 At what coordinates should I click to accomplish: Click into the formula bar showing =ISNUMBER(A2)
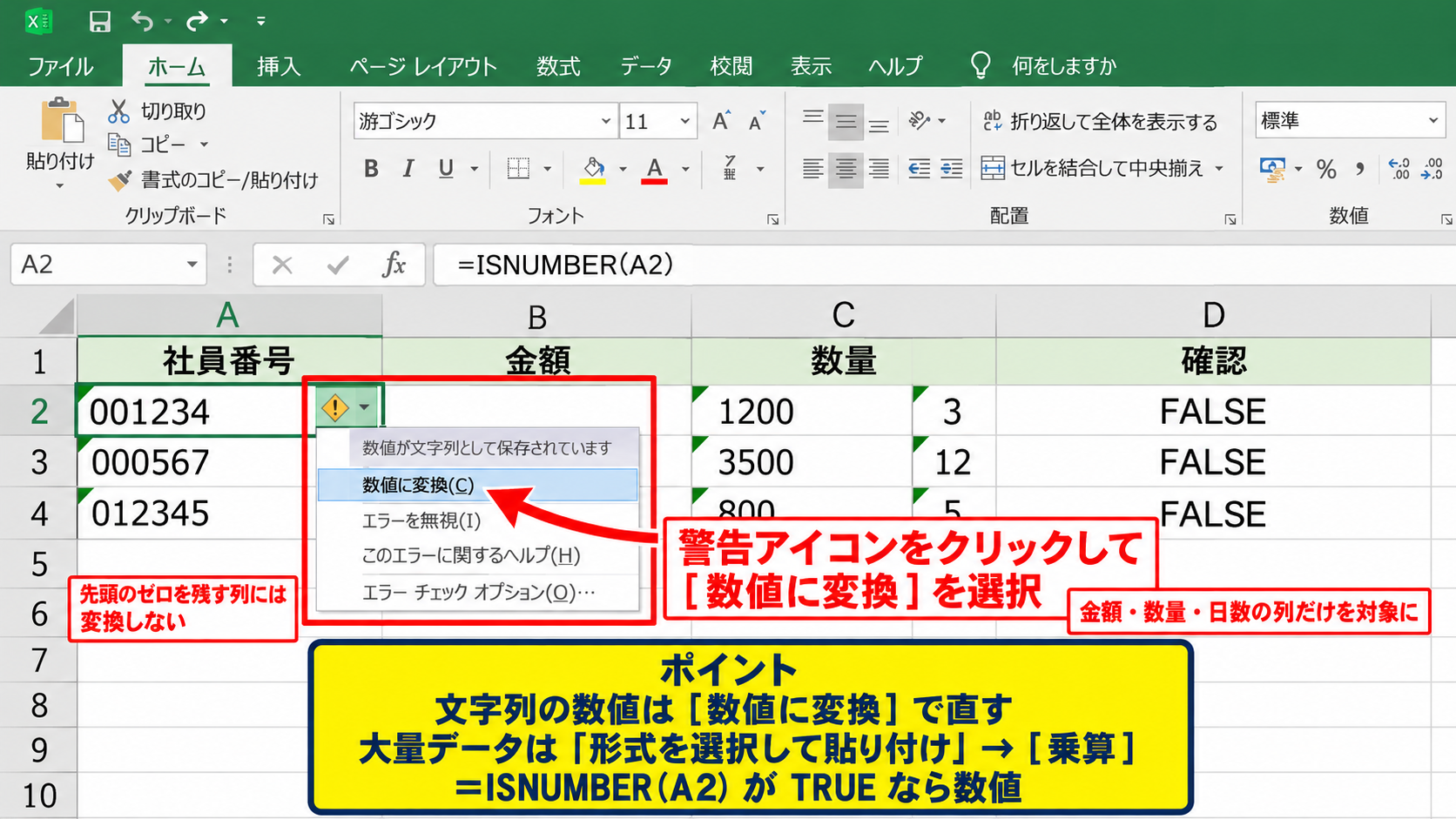[x=944, y=264]
